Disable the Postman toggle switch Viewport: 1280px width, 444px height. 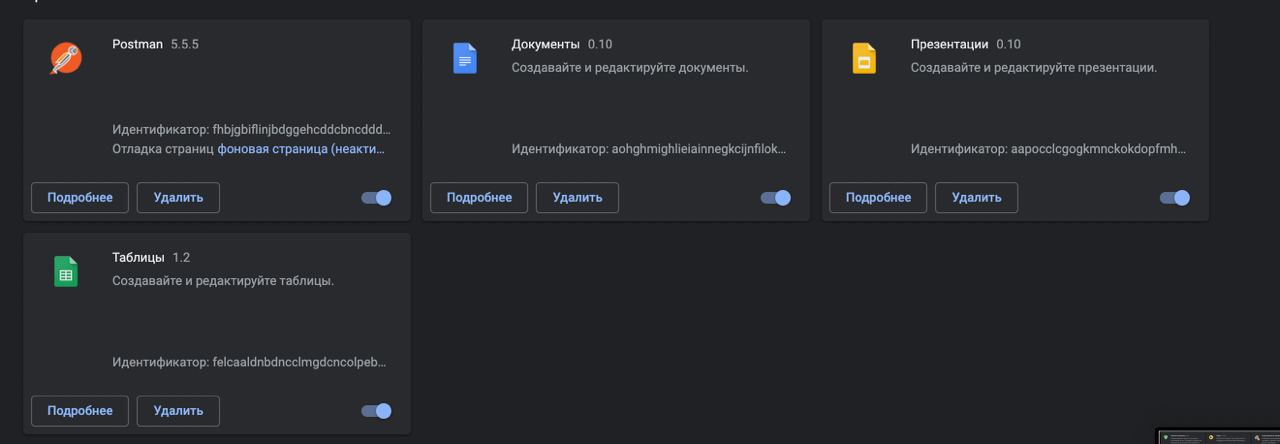377,198
